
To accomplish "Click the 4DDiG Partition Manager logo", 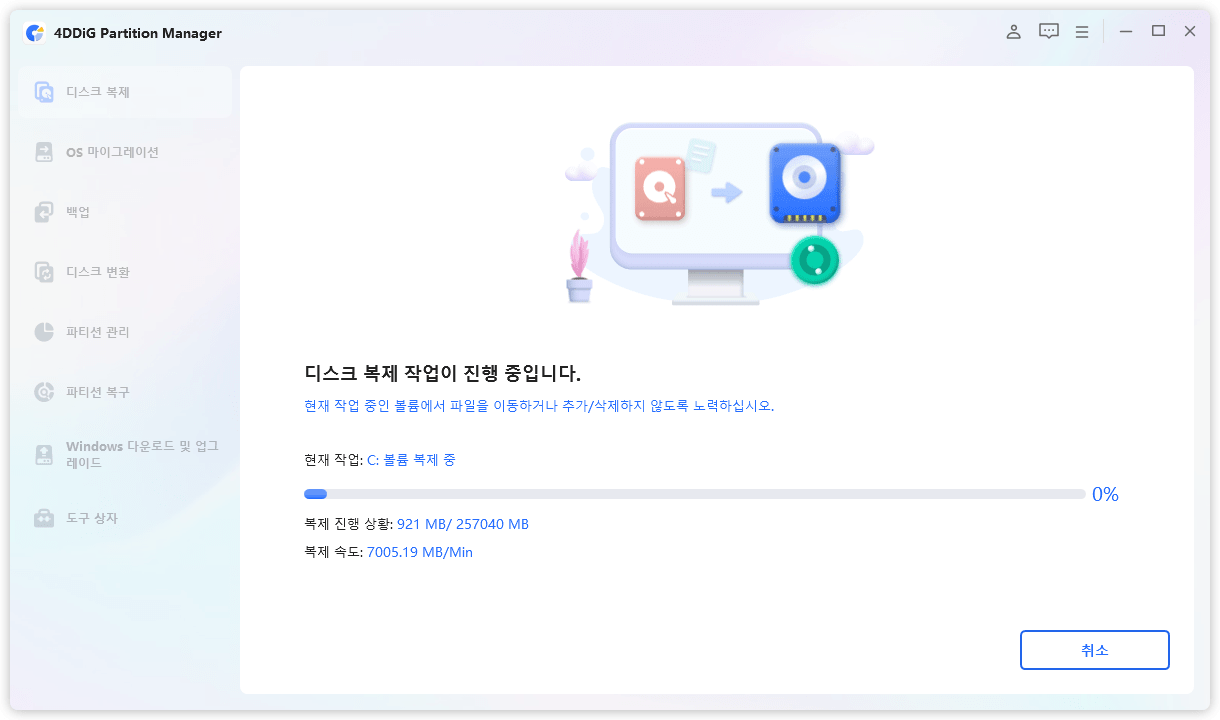I will pyautogui.click(x=35, y=33).
